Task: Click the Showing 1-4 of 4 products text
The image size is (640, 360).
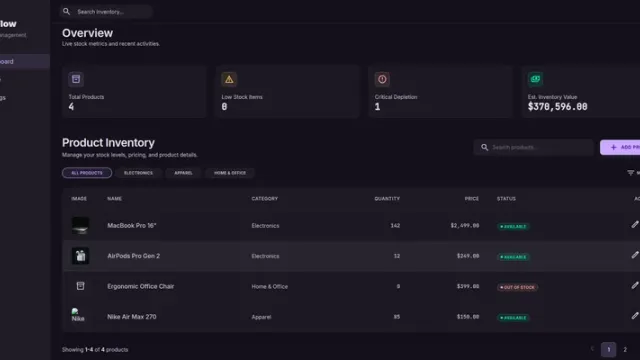Action: (95, 350)
